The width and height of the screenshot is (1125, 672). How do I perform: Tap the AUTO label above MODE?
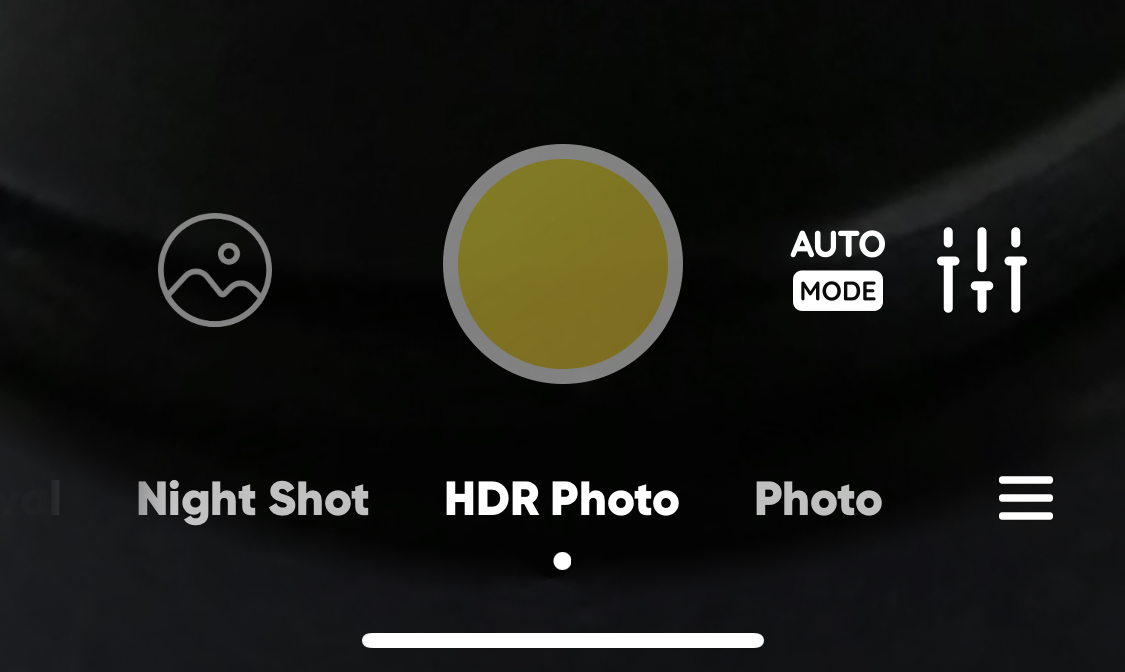click(x=837, y=245)
